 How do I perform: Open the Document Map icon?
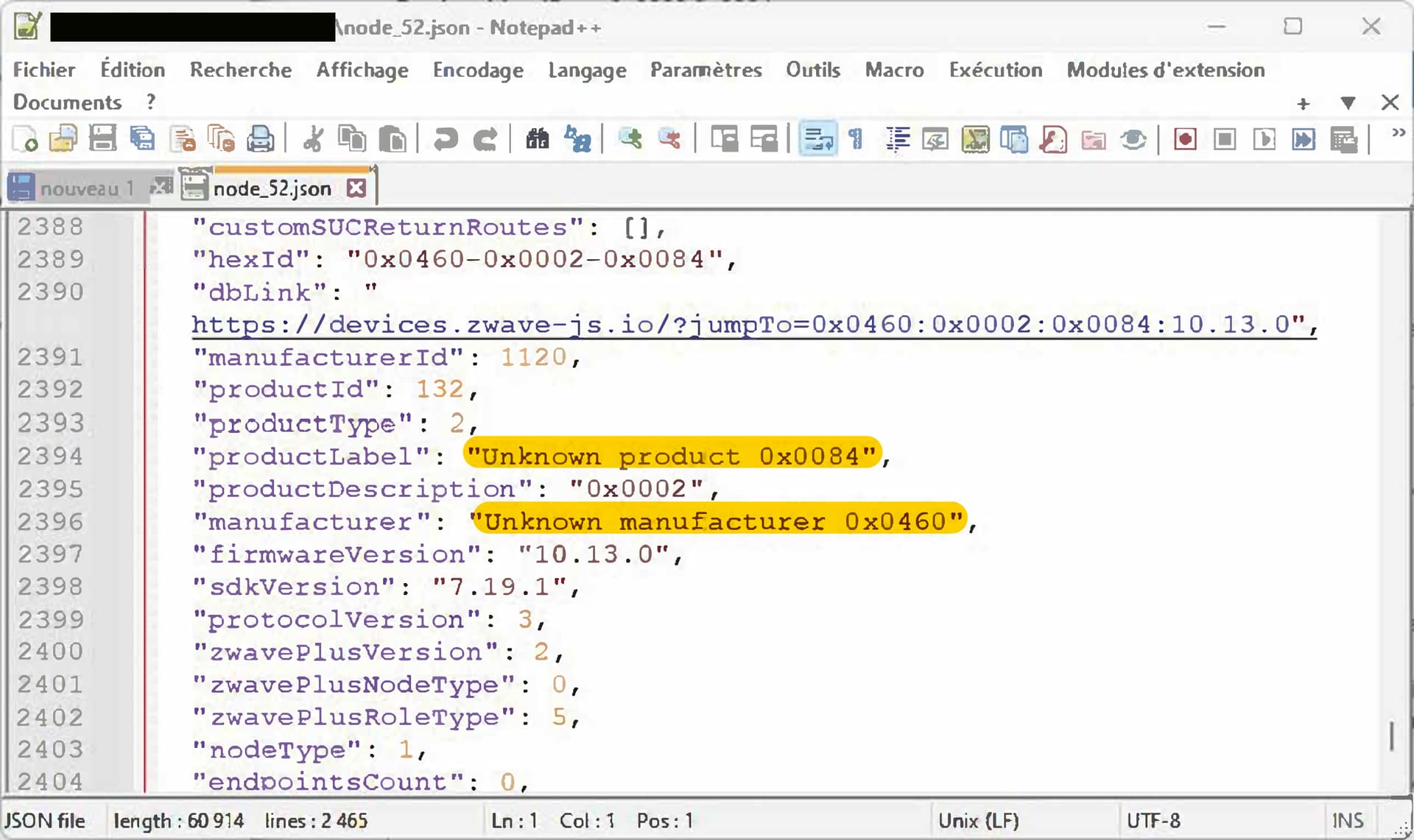click(x=975, y=138)
